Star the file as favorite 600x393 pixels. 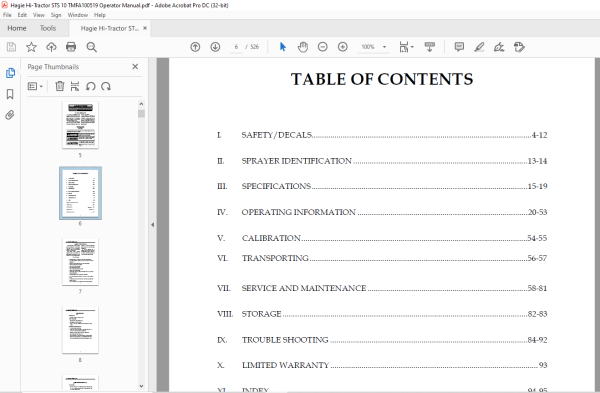(31, 47)
